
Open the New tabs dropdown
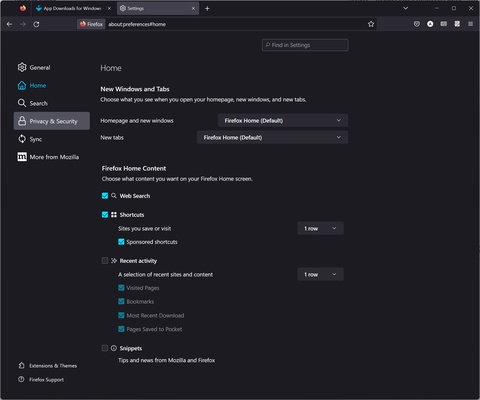coord(272,137)
